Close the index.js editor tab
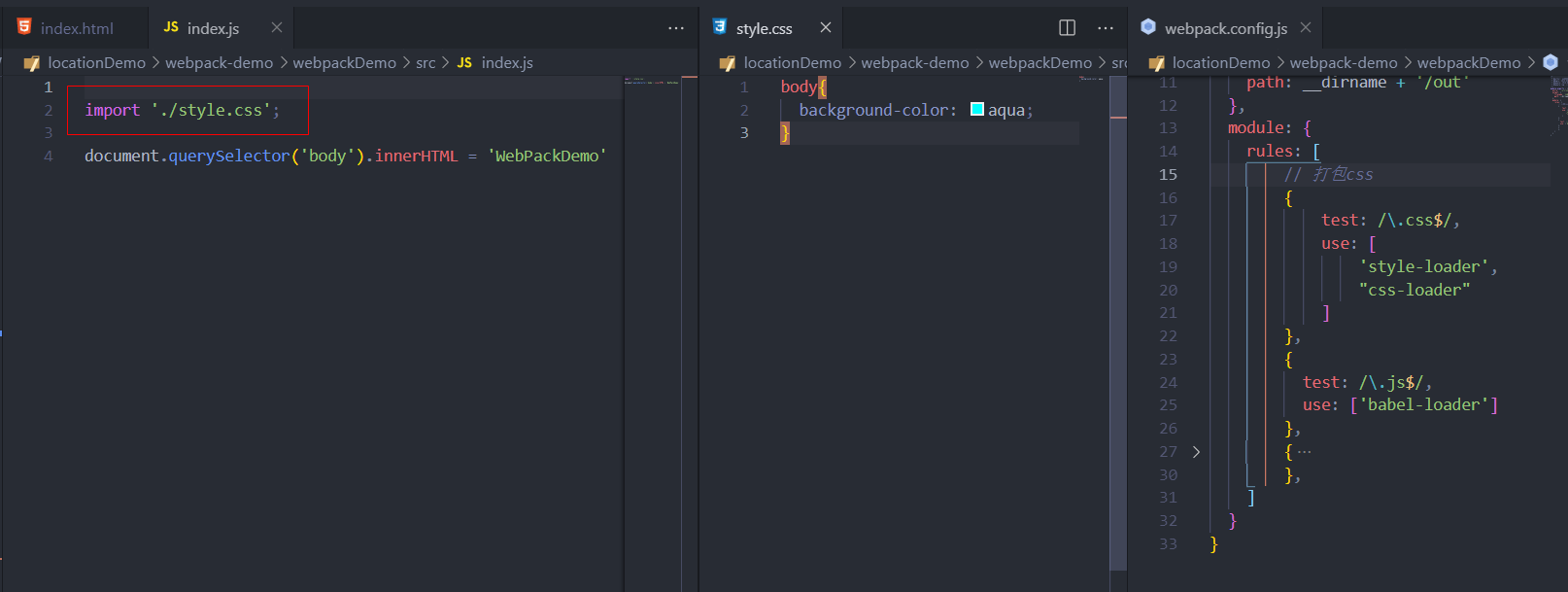 [x=277, y=27]
